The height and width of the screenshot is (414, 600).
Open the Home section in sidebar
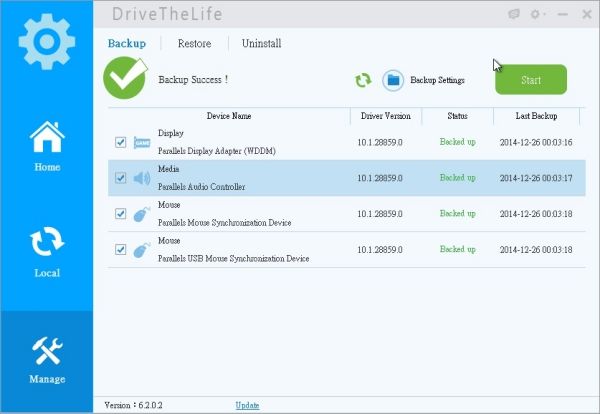click(47, 146)
